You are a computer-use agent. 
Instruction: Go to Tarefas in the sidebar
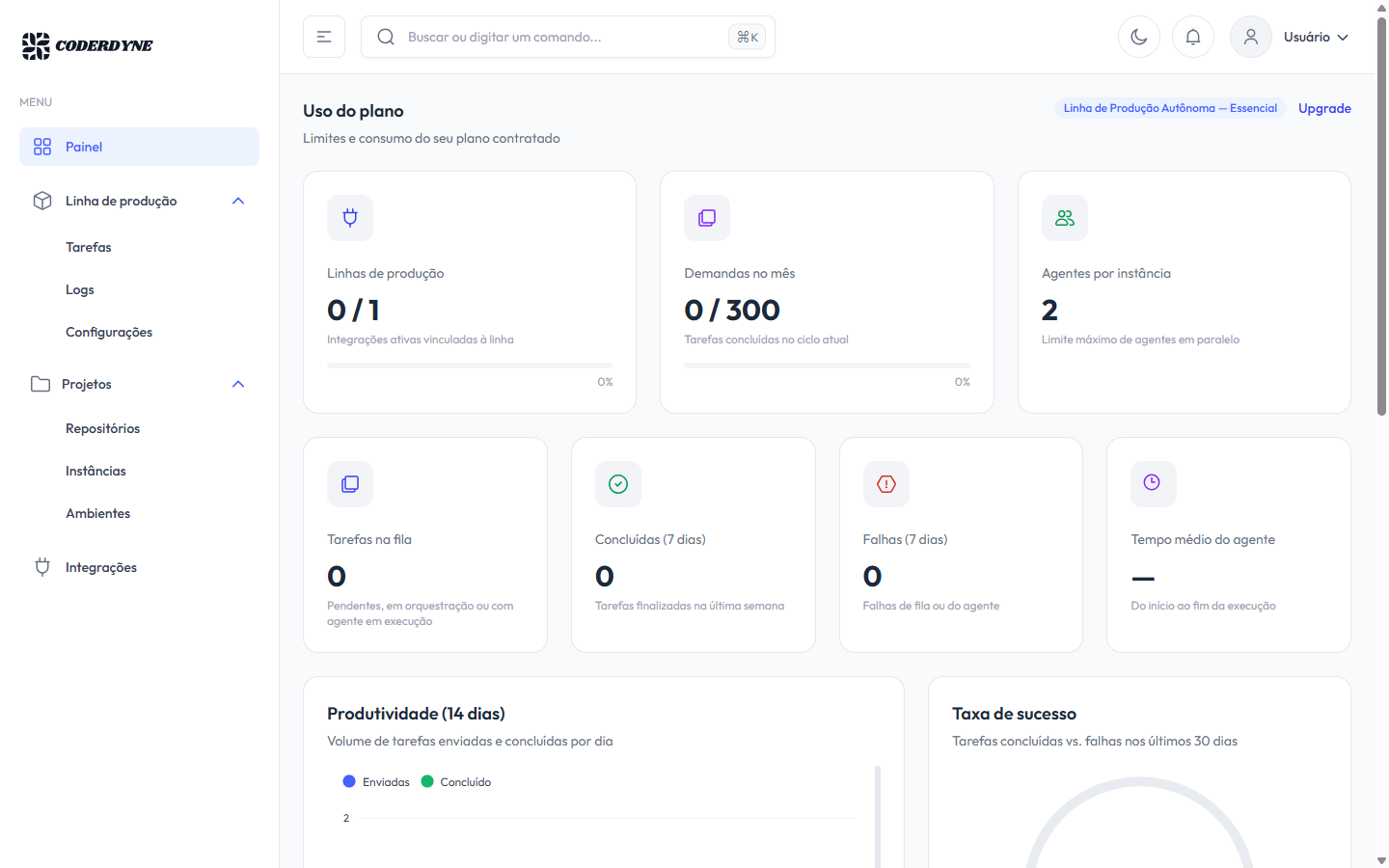pyautogui.click(x=89, y=247)
